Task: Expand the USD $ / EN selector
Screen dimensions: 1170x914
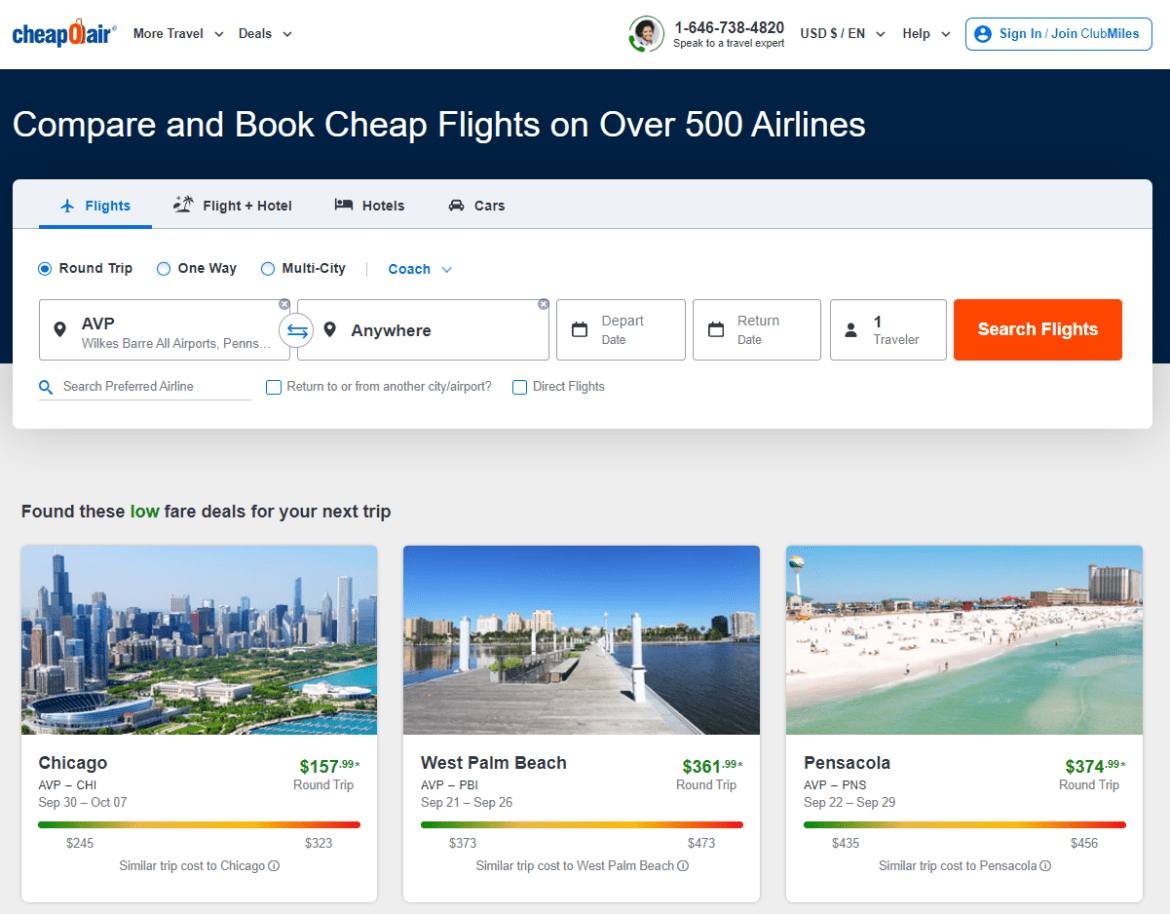Action: tap(842, 32)
